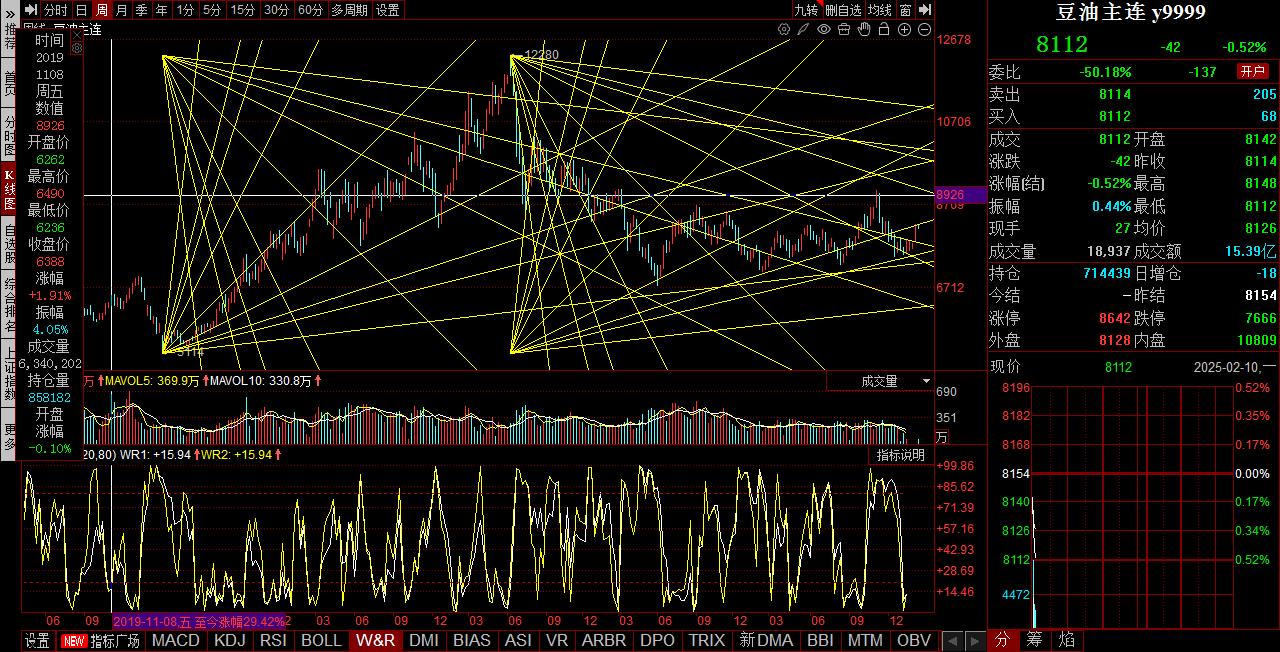Screen dimensions: 1280x652
Task: Open the 自选股 sidebar item
Action: [9, 243]
